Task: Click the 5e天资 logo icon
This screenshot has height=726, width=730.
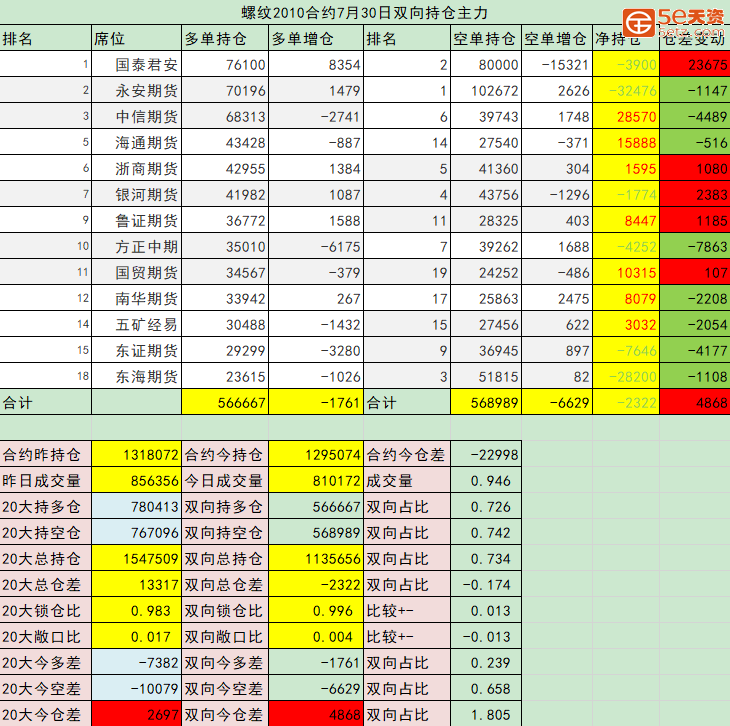Action: pos(637,21)
